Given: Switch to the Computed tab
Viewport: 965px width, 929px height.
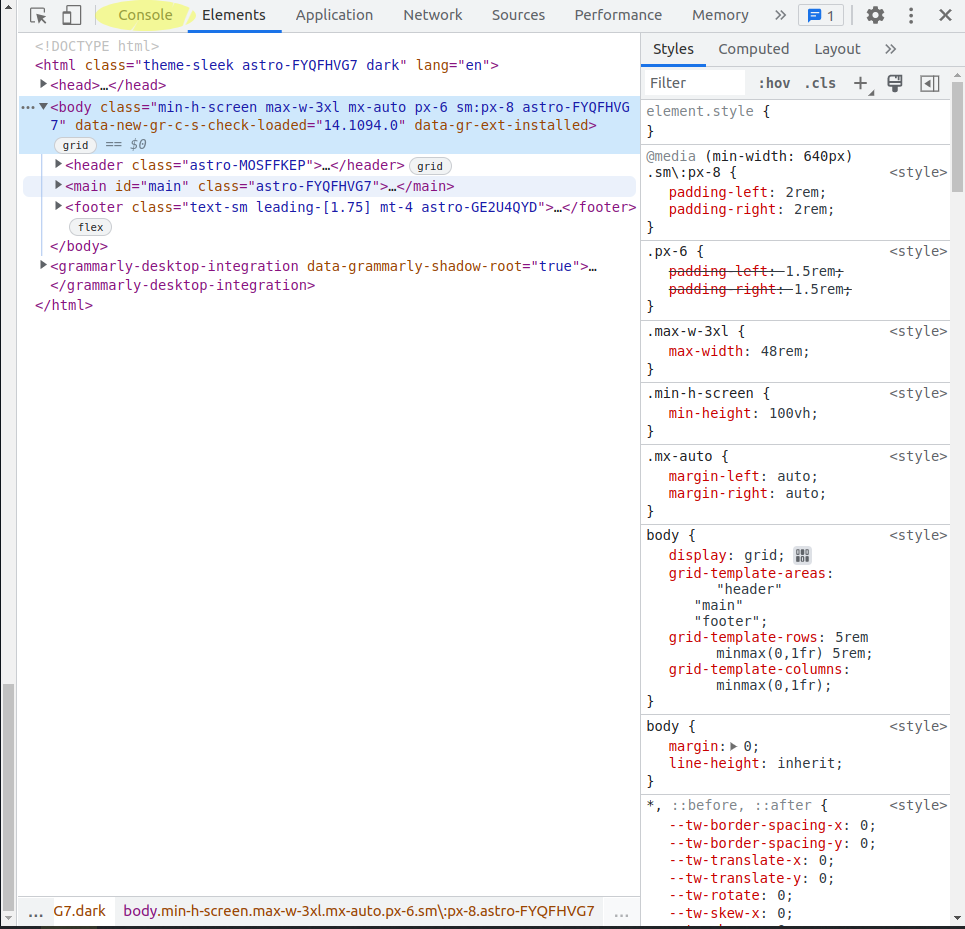Looking at the screenshot, I should (753, 48).
